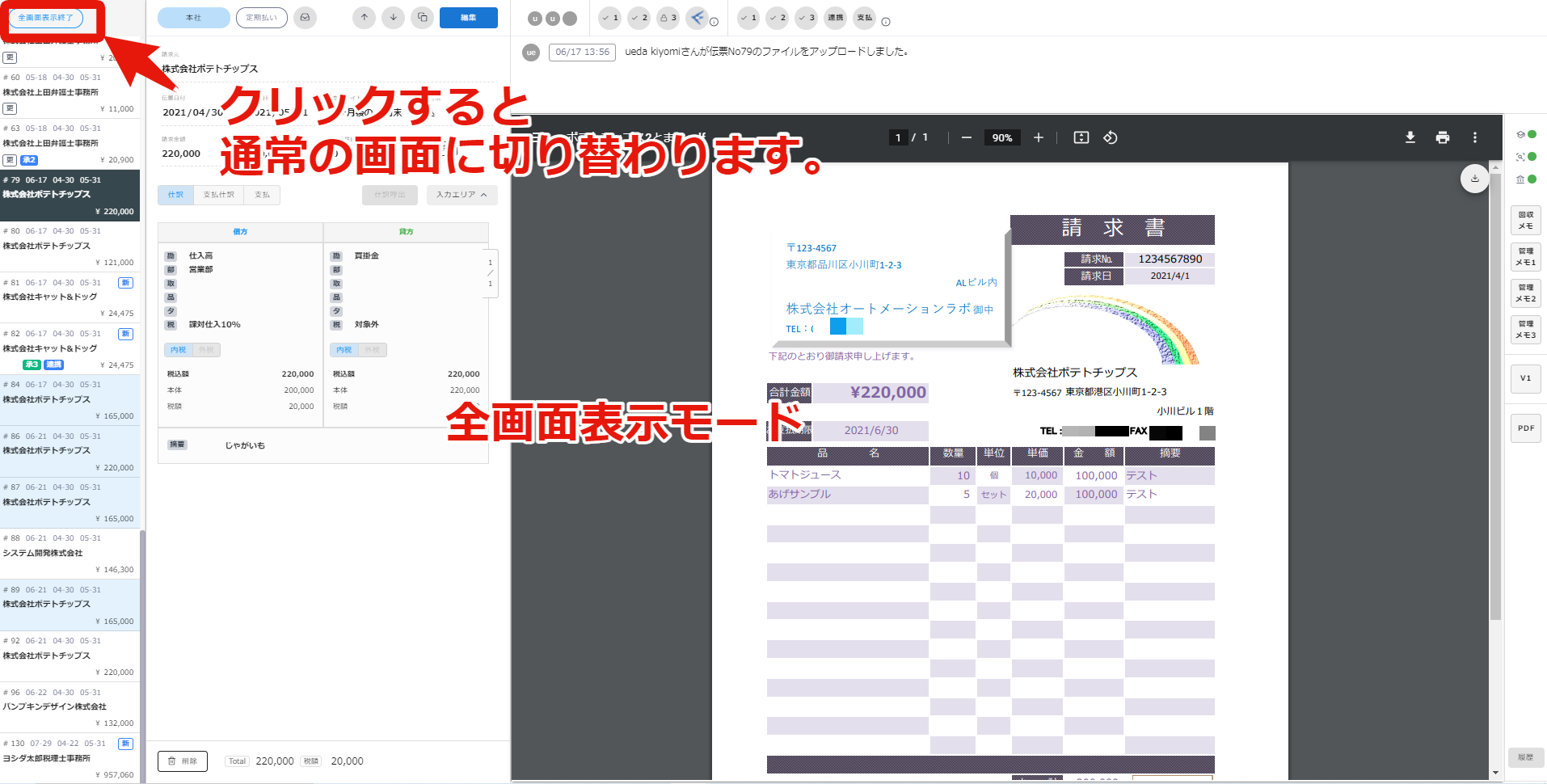Viewport: 1547px width, 784px height.
Task: Print the PDF invoice
Action: [1443, 137]
